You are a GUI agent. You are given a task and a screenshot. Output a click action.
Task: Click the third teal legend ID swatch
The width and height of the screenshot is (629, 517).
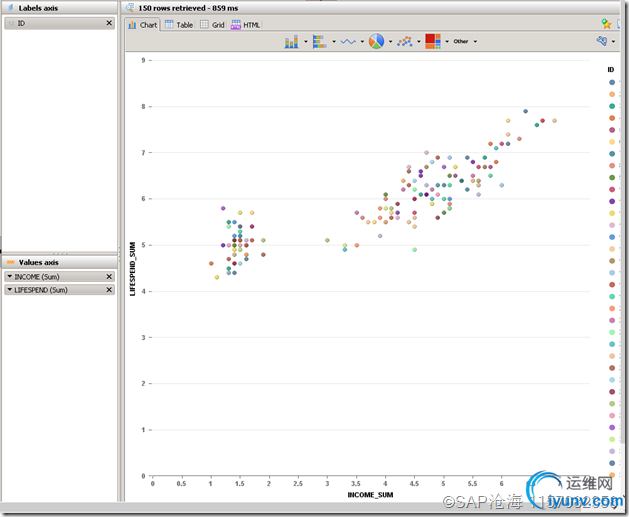[x=612, y=106]
